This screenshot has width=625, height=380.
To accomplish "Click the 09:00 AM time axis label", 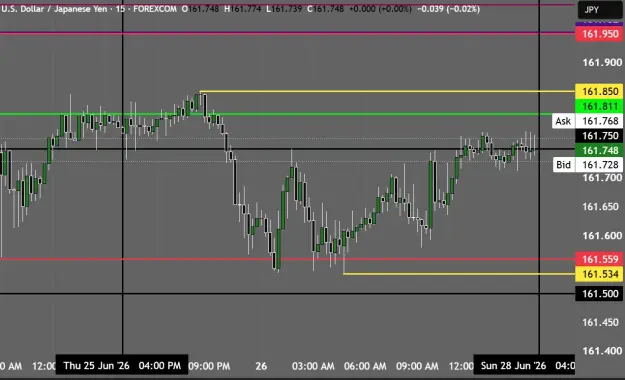I will [417, 366].
